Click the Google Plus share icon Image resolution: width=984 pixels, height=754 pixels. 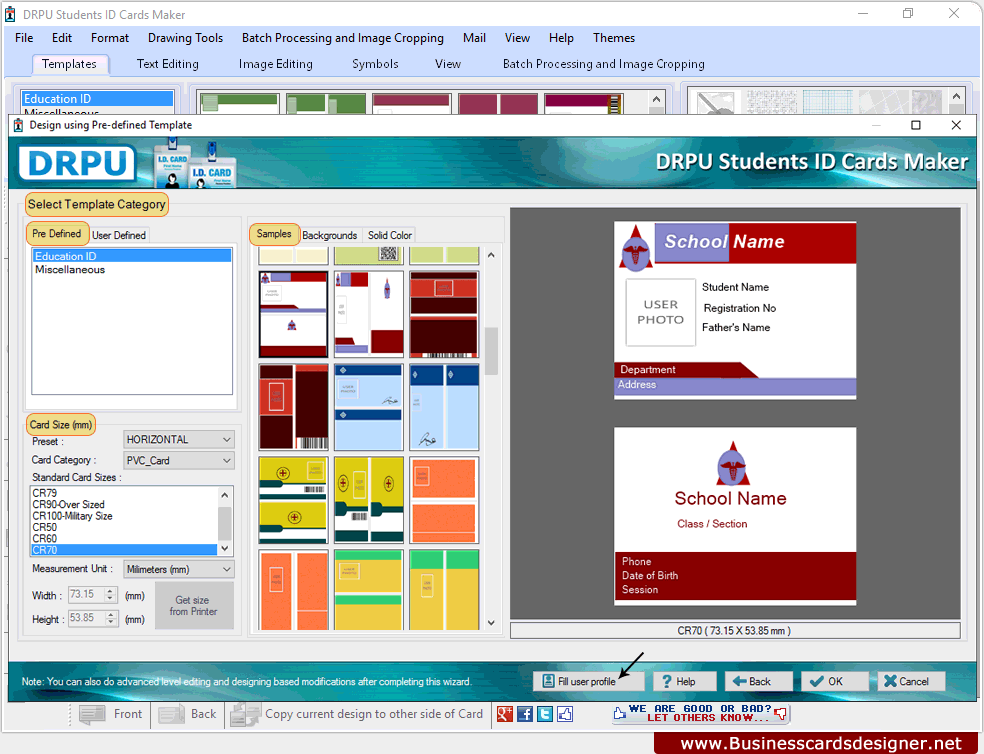click(x=505, y=714)
